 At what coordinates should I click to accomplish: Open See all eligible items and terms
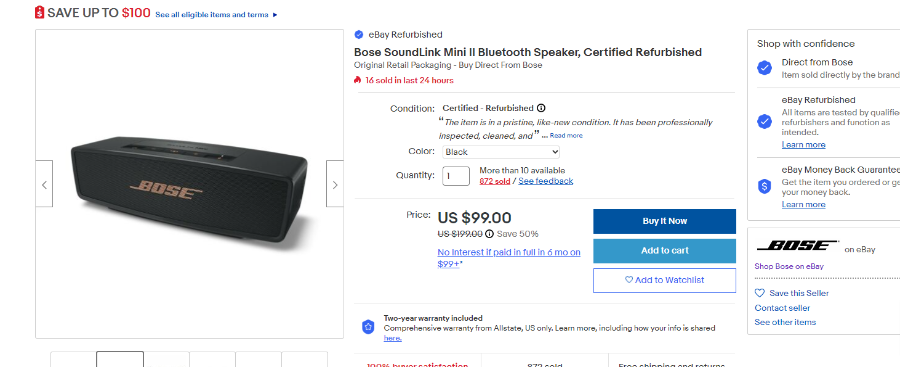tap(216, 15)
